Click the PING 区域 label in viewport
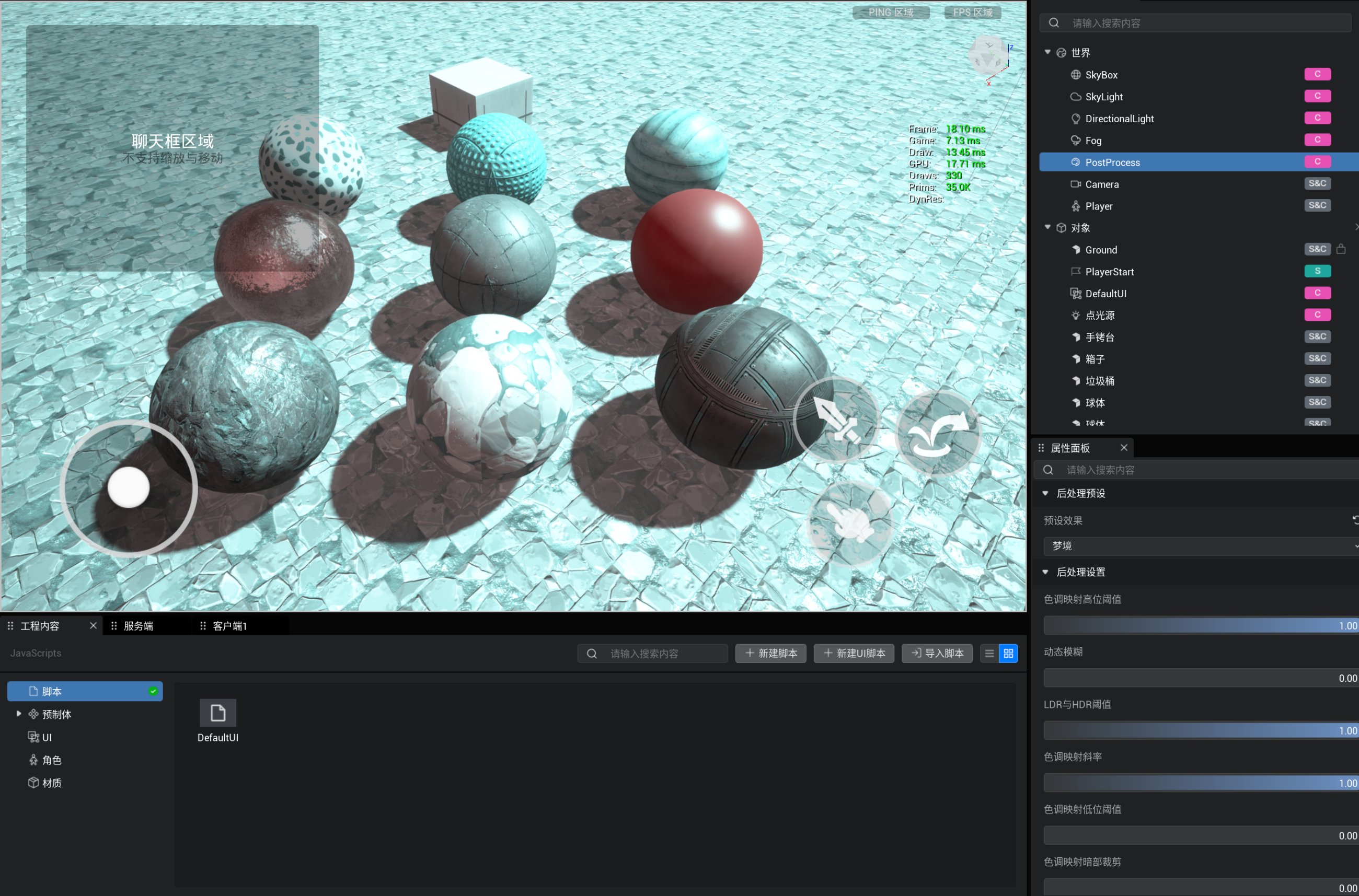1359x896 pixels. [891, 12]
